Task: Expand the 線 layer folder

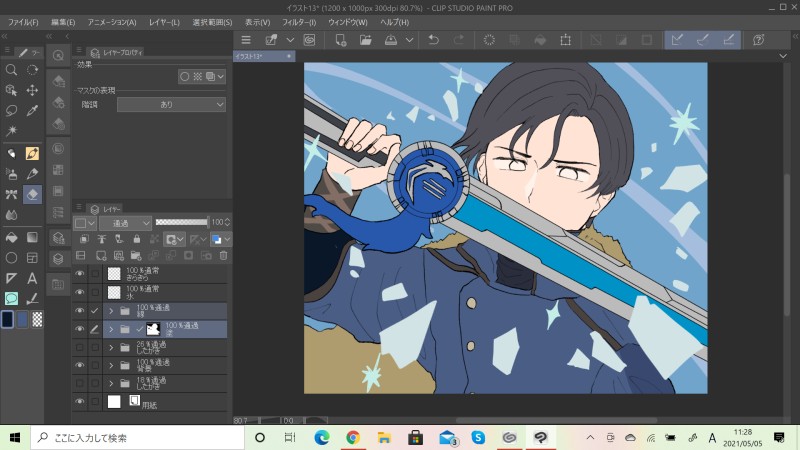Action: click(111, 311)
